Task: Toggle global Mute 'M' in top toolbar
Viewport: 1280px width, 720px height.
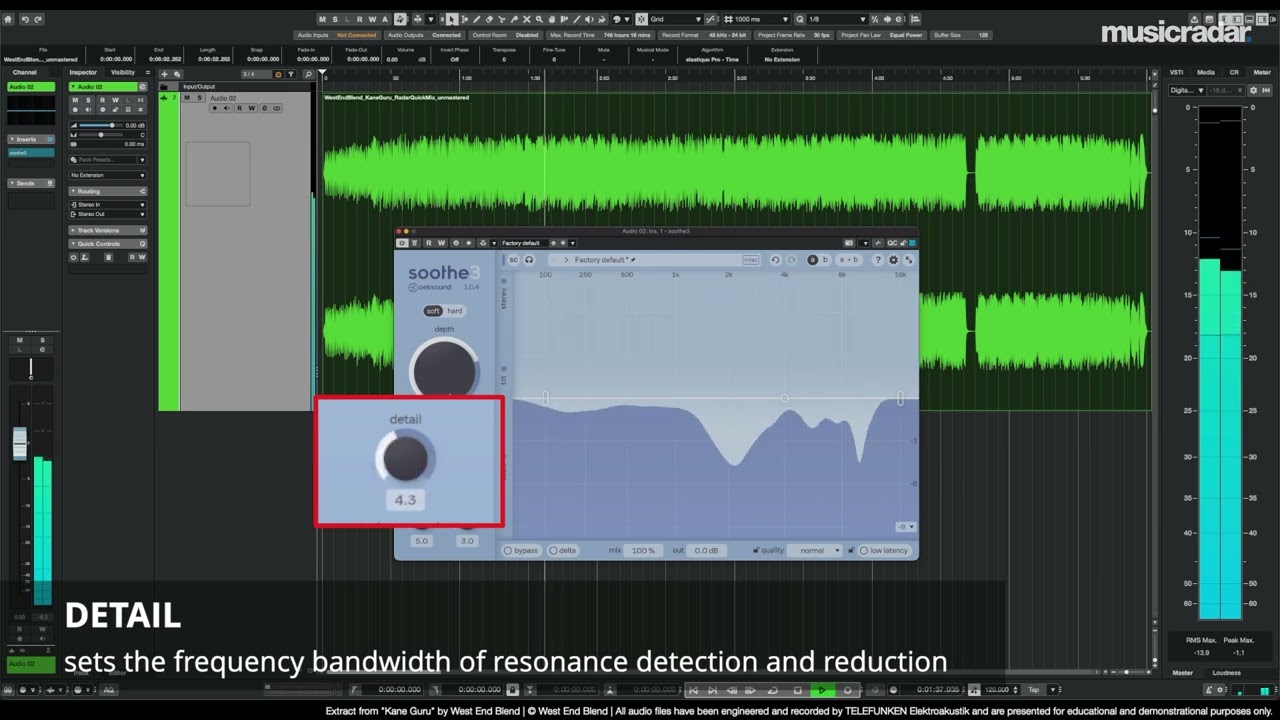Action: click(323, 19)
